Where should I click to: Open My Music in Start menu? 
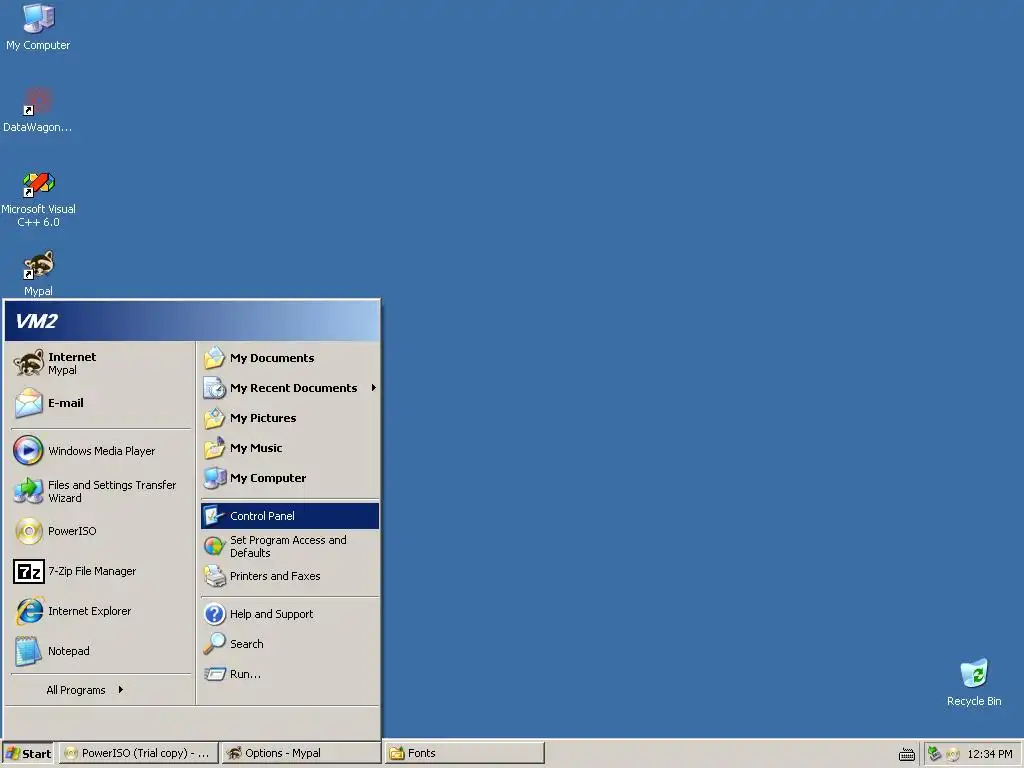tap(290, 448)
